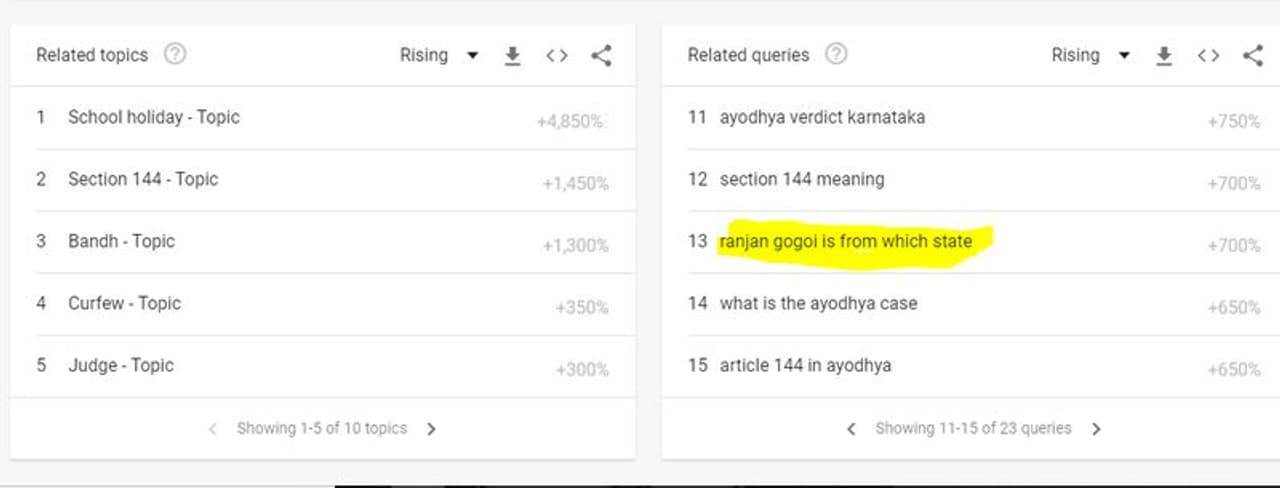Go to previous page of queries
1280x488 pixels.
851,429
